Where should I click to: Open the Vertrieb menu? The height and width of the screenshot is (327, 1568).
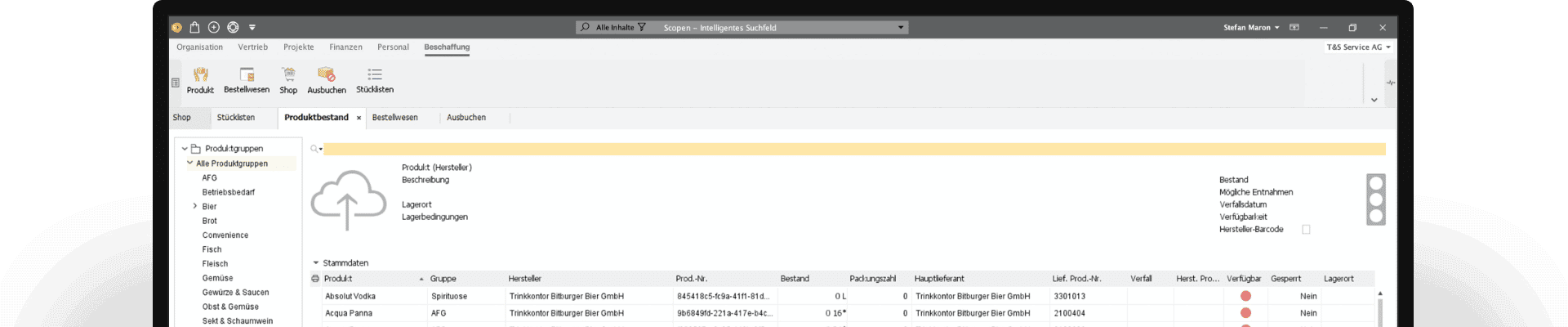click(x=252, y=47)
